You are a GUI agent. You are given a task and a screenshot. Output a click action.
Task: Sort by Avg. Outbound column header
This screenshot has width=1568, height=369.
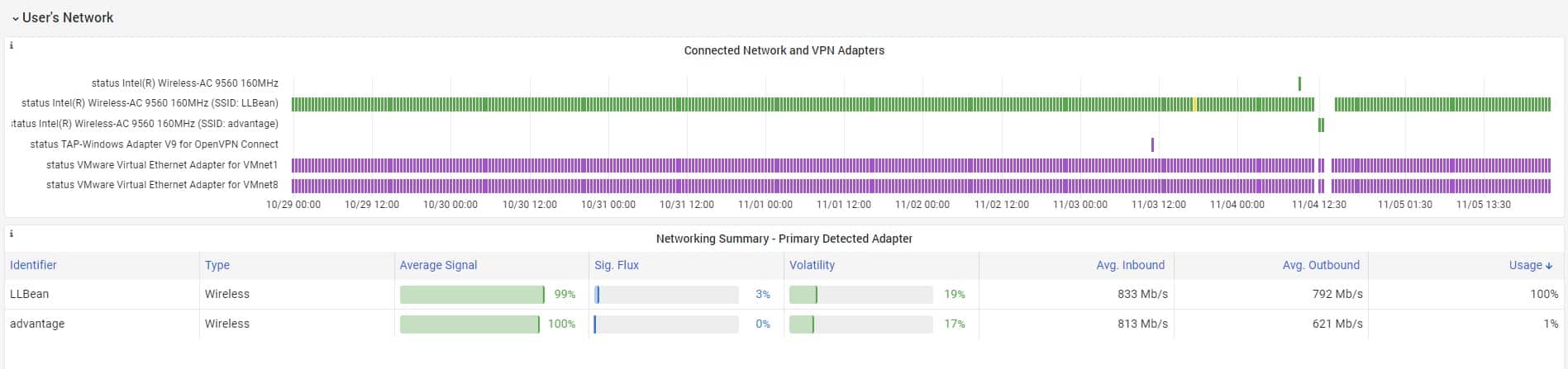[1321, 265]
